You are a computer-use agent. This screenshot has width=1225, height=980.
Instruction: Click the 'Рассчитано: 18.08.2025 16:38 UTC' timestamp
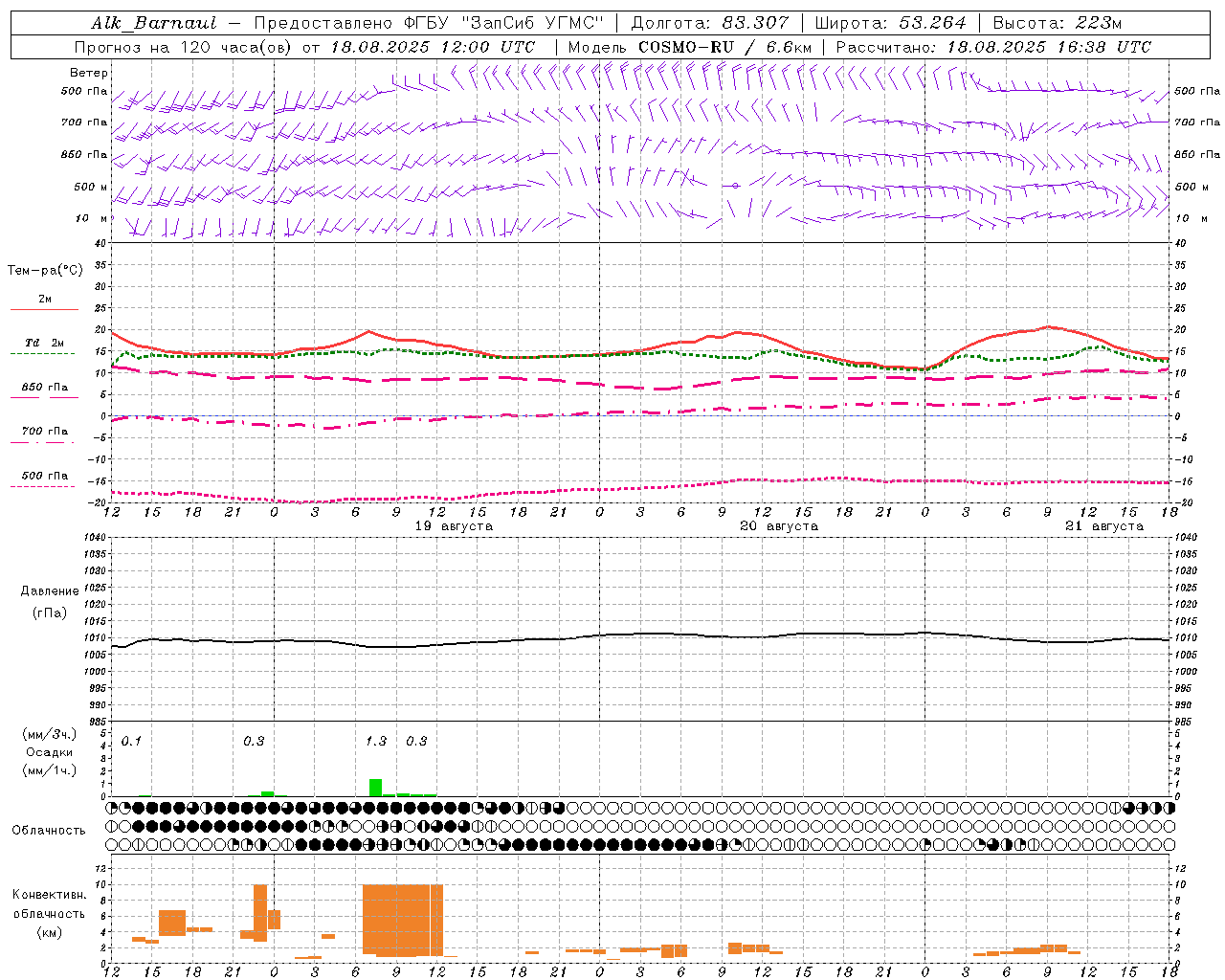pos(993,47)
